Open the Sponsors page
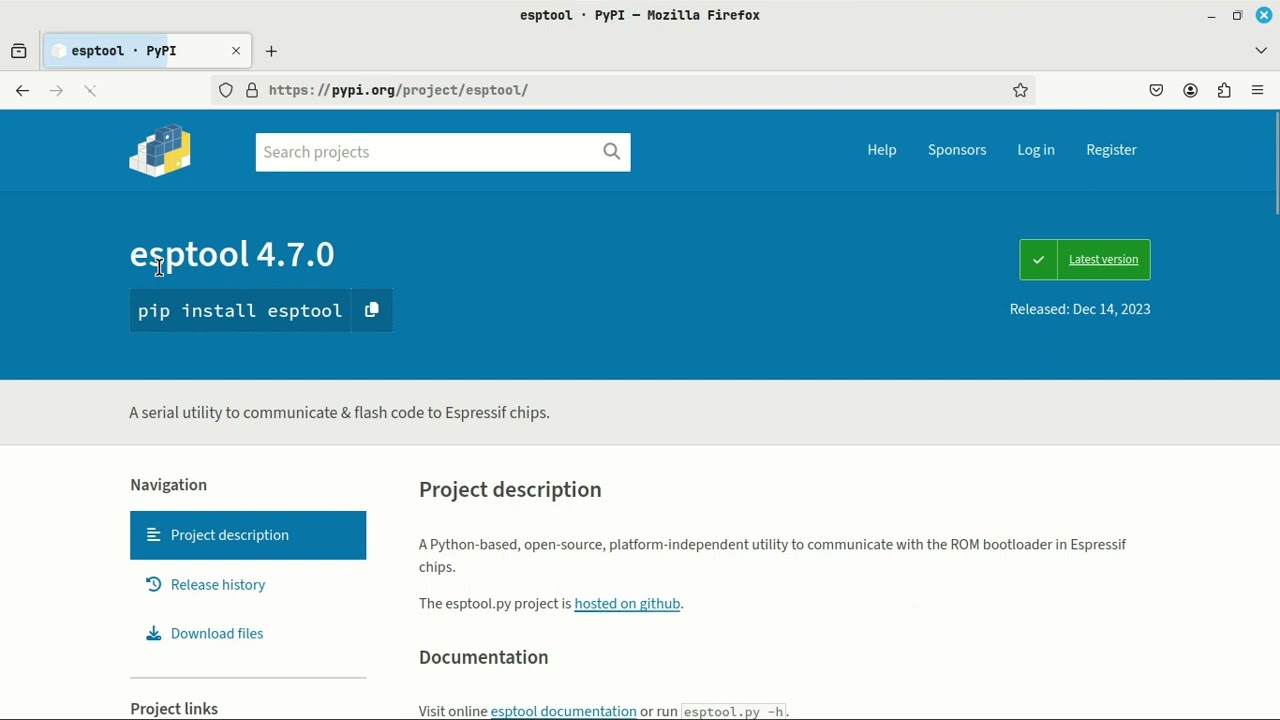The image size is (1280, 720). (x=957, y=150)
